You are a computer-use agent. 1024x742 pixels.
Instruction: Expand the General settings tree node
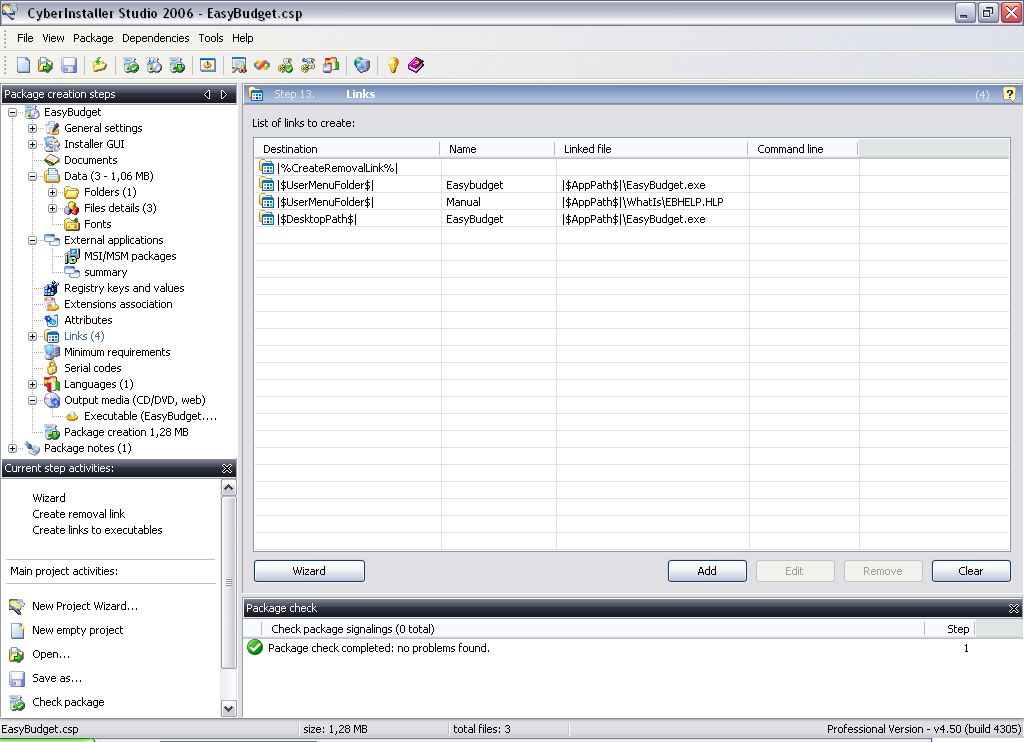(32, 128)
